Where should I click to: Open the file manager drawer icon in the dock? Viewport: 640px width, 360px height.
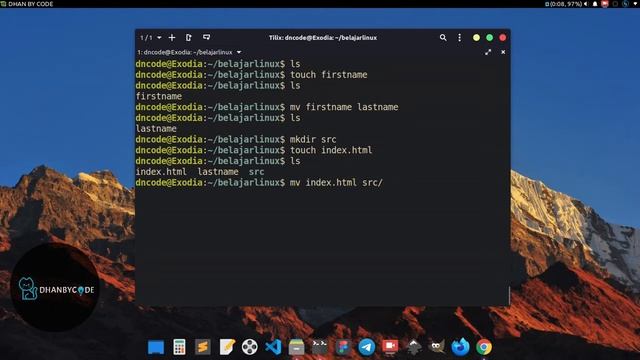(296, 347)
